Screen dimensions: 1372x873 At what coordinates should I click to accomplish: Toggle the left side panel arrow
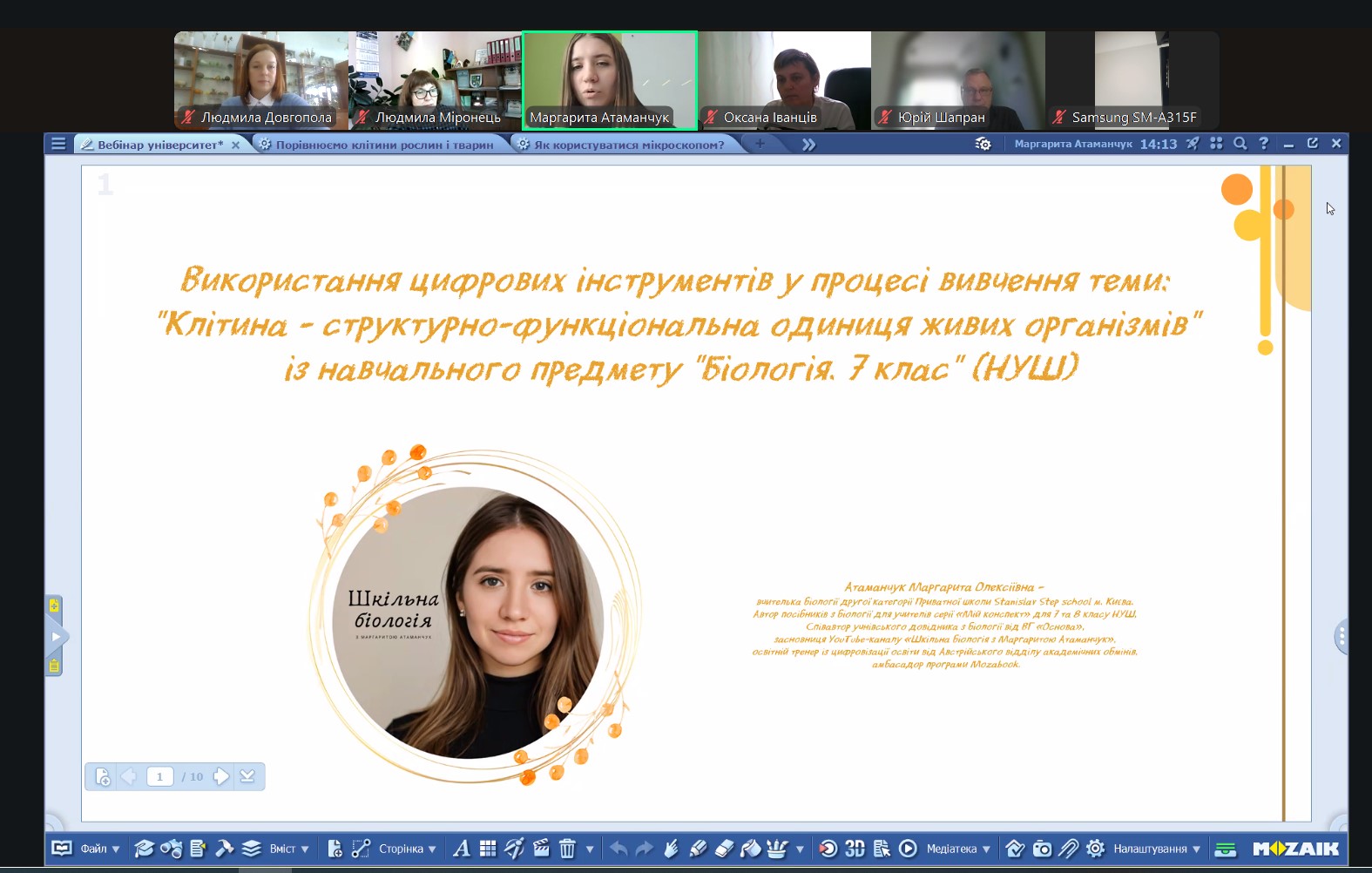click(x=56, y=637)
